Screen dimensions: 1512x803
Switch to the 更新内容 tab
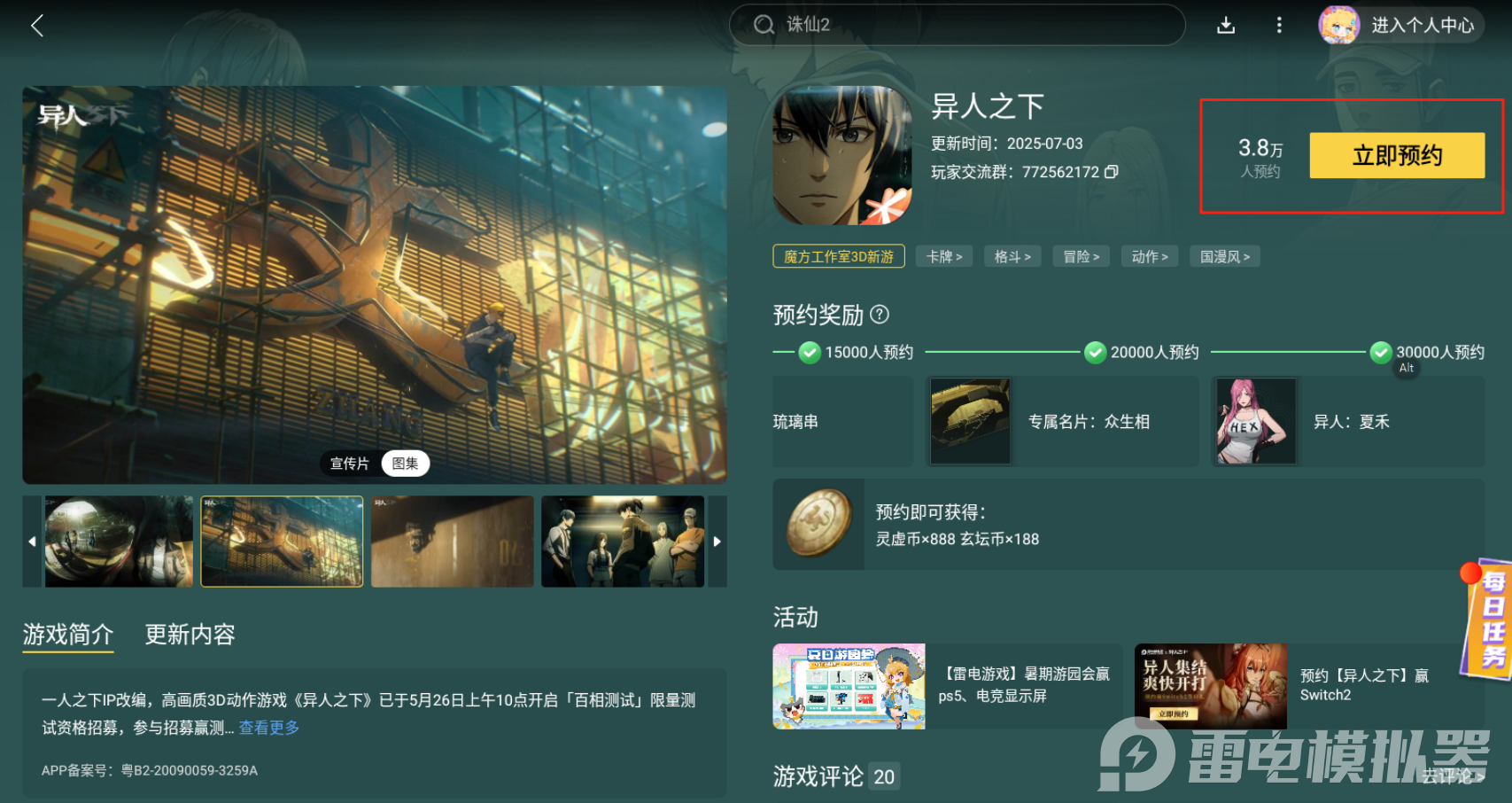(190, 635)
